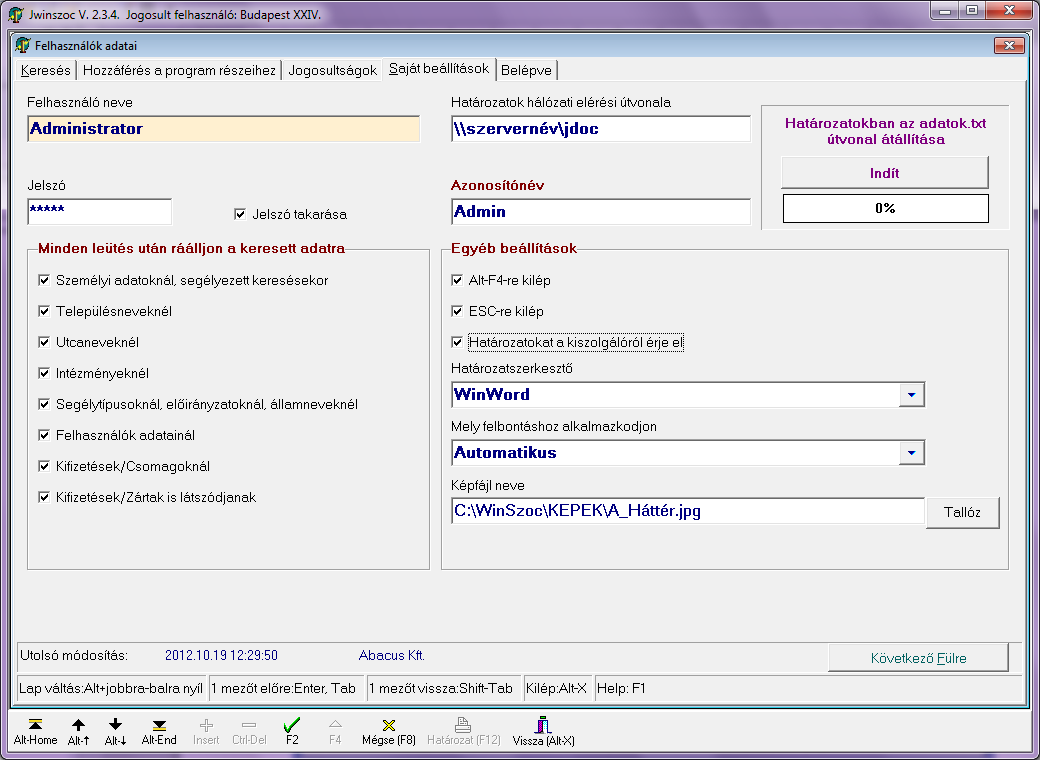Screen dimensions: 1040x760
Task: Toggle Kifizetések/Zártak is látszódjanak checkbox
Action: [44, 497]
